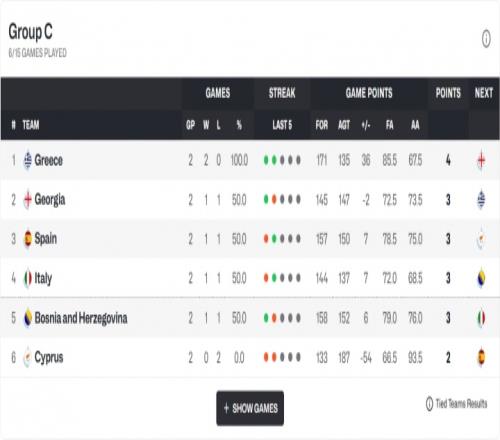Click the STREAK column header
500x440 pixels.
pos(282,93)
